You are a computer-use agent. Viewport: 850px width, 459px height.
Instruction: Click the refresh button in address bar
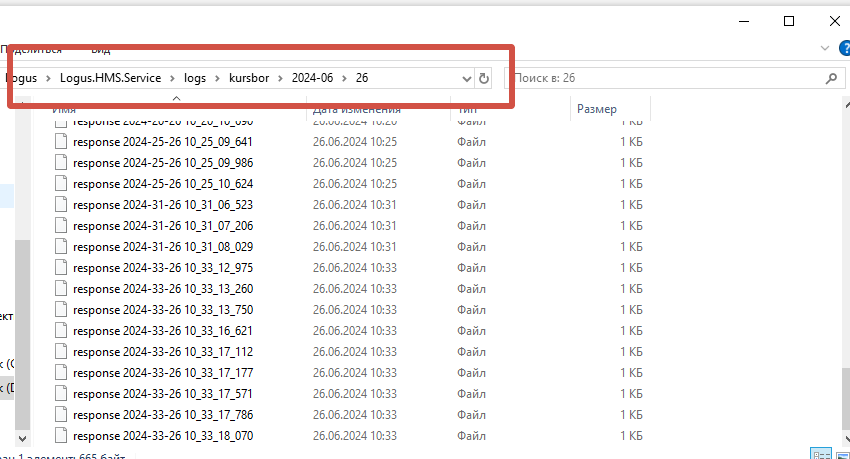(x=484, y=78)
